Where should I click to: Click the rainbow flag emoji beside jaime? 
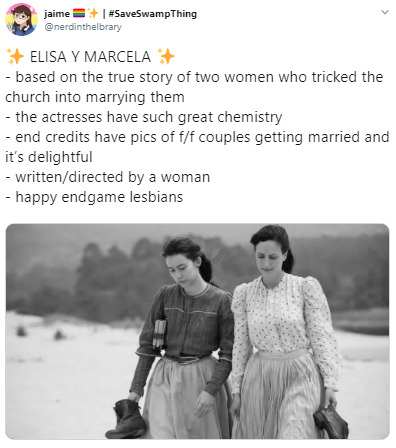tap(79, 13)
